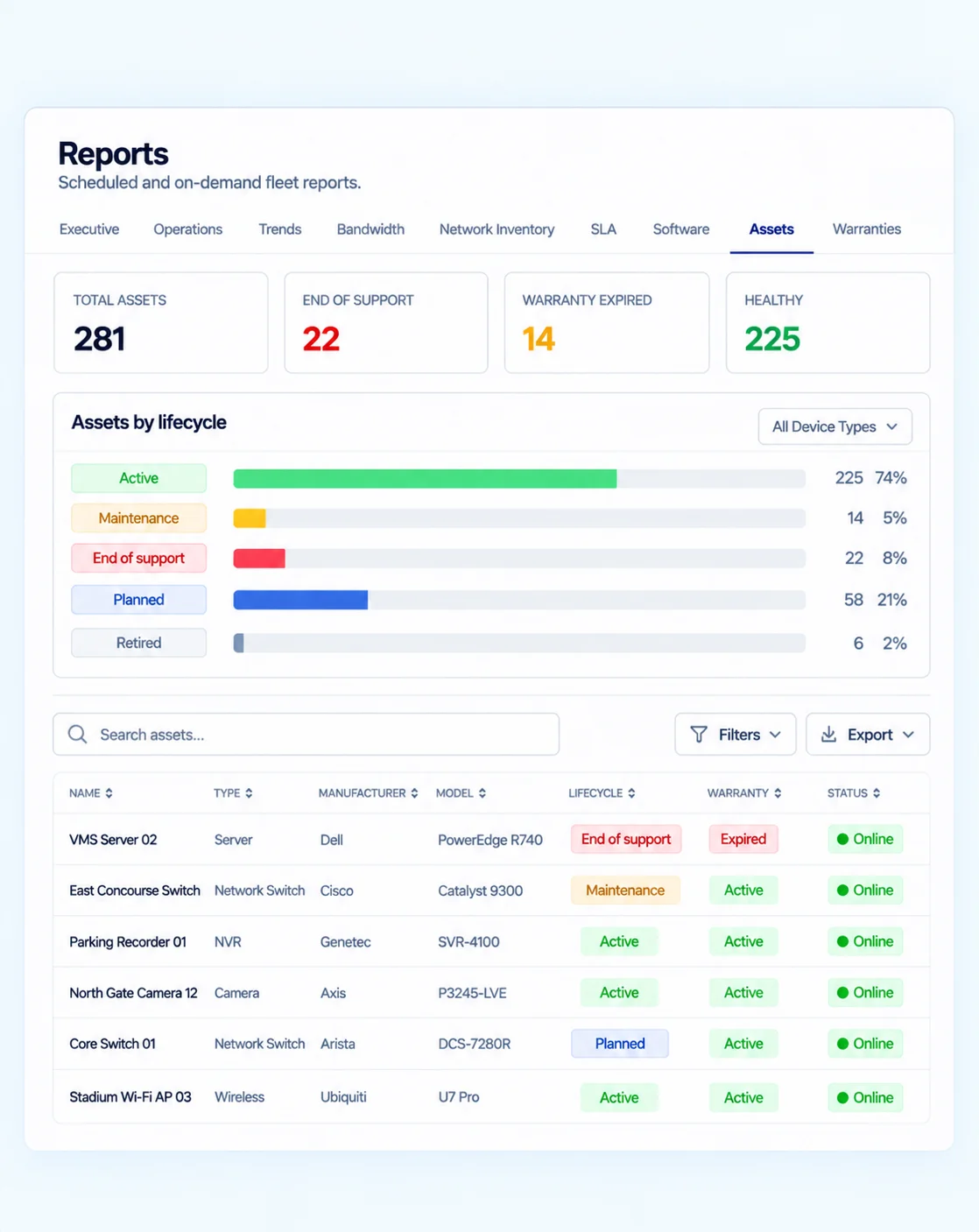Click the green Active progress bar
This screenshot has width=979, height=1232.
(x=425, y=478)
